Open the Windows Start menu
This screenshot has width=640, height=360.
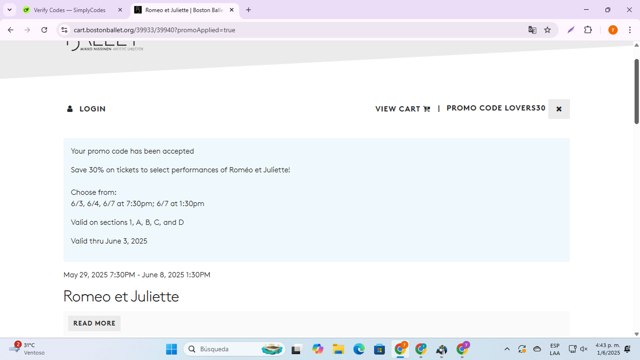(x=171, y=349)
